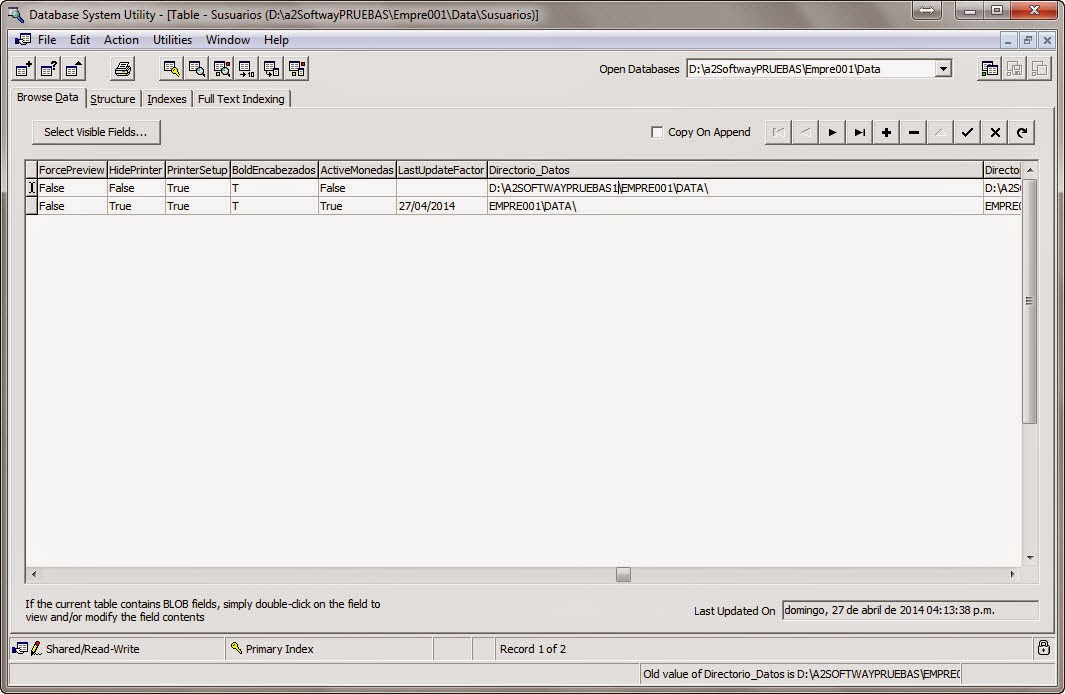
Task: Switch to the Structure tab
Action: click(x=113, y=98)
